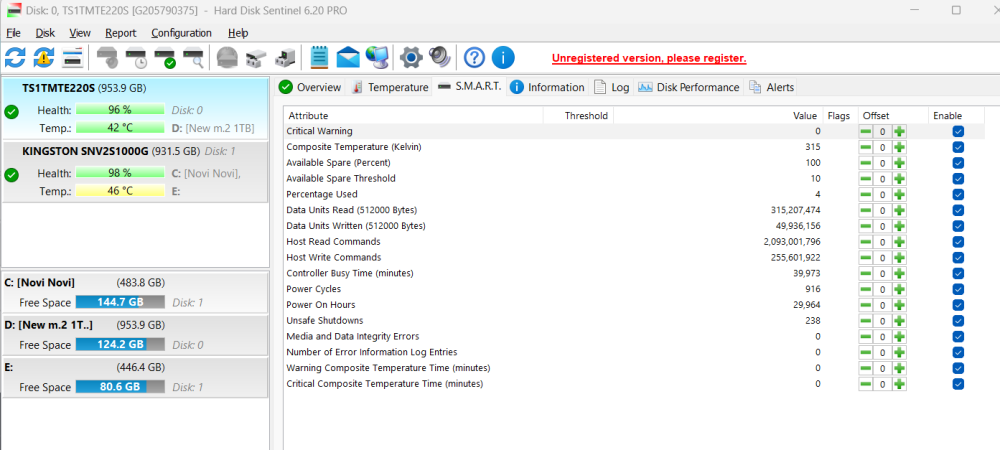
Task: Click the Threshold column header
Action: point(578,116)
